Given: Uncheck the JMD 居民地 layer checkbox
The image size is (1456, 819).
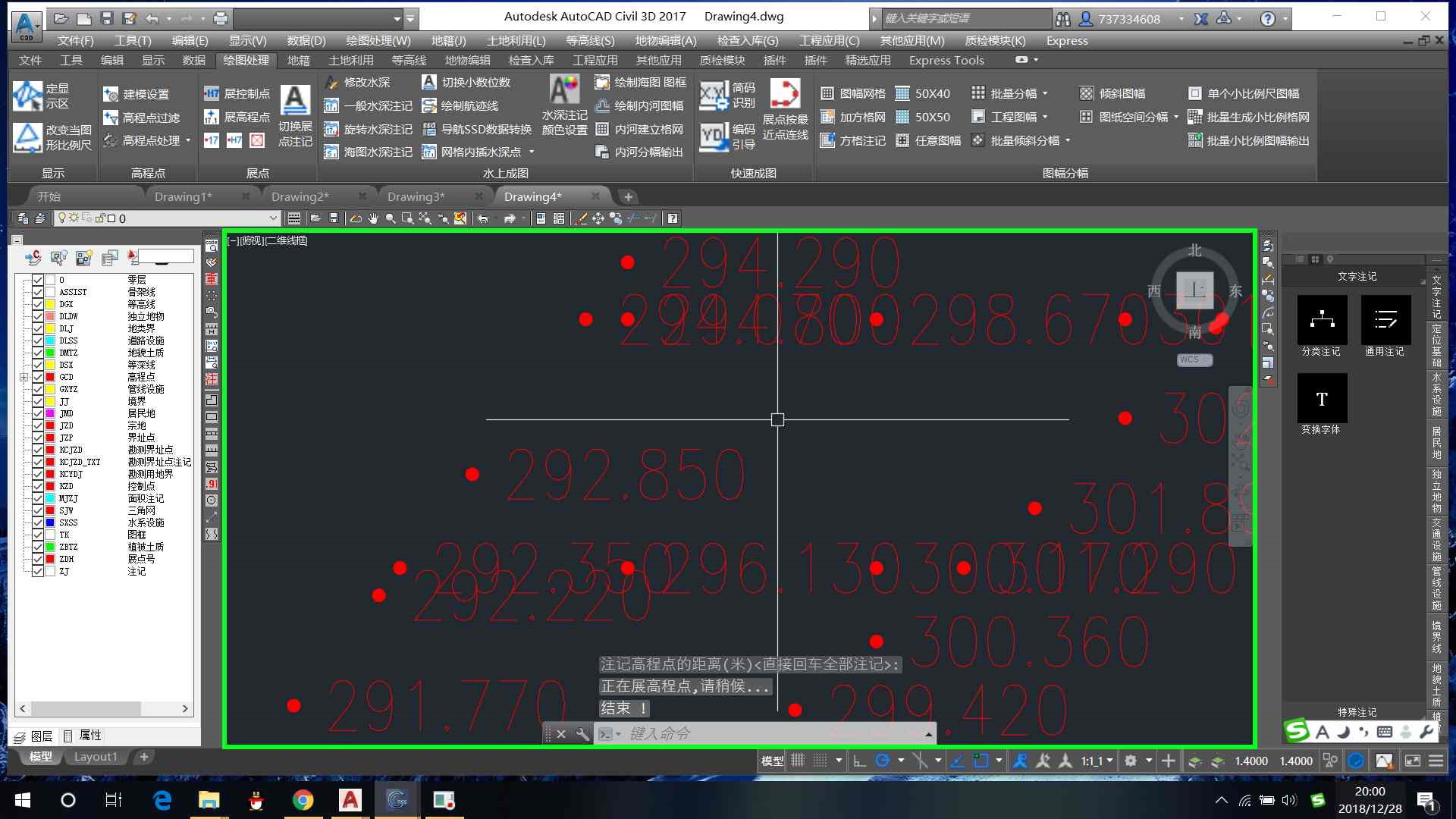Looking at the screenshot, I should pyautogui.click(x=37, y=413).
